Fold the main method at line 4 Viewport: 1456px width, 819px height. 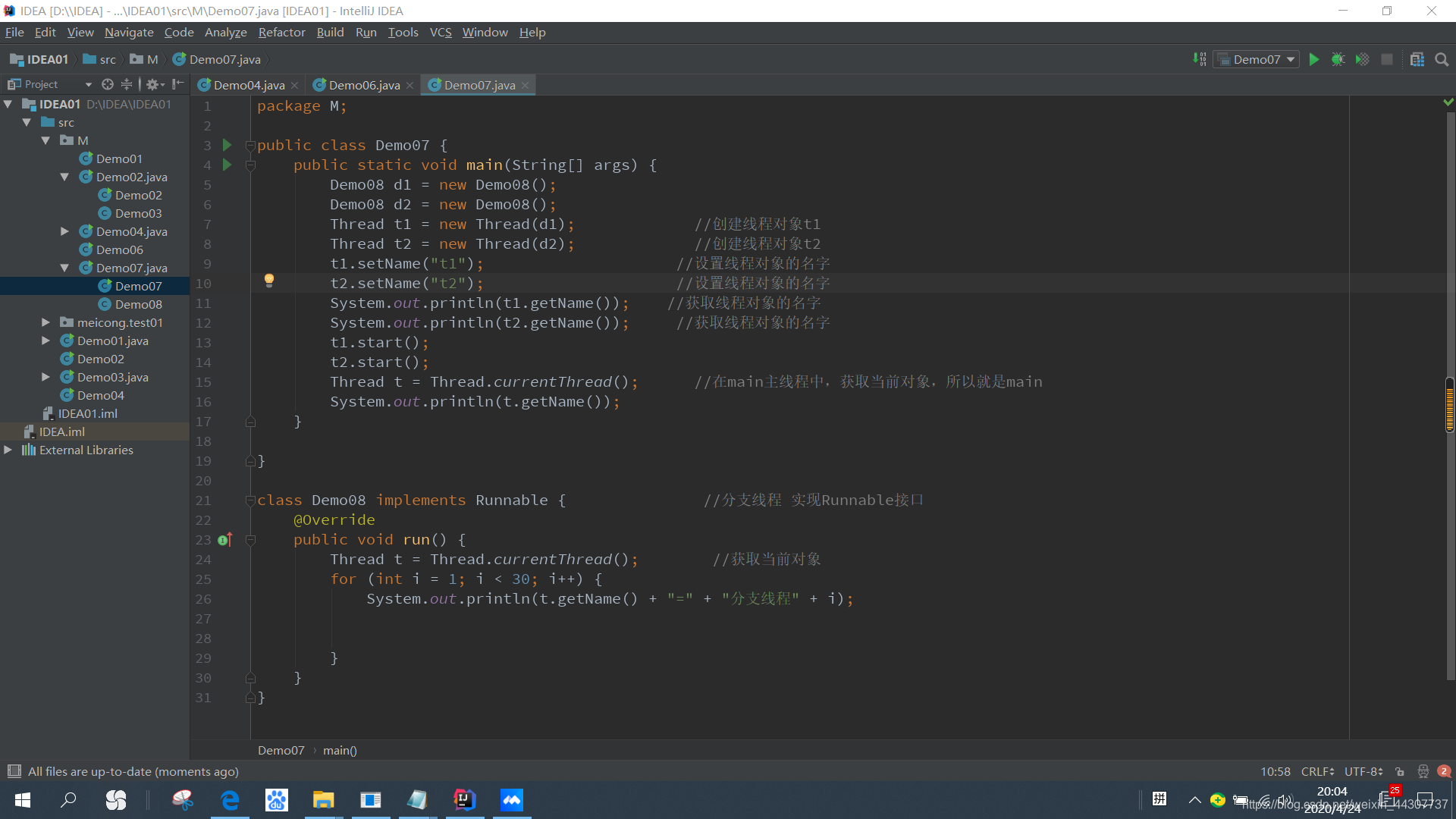250,165
